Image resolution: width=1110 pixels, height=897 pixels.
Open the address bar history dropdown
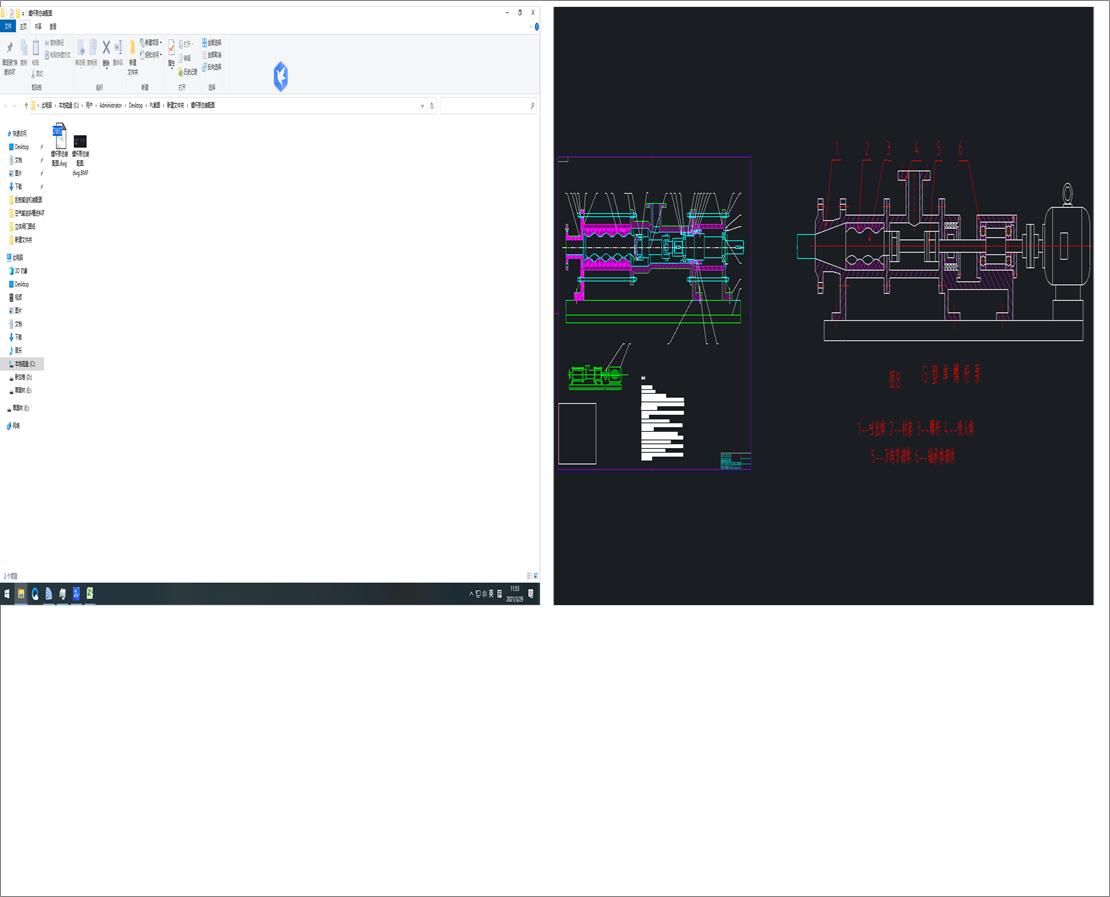423,105
